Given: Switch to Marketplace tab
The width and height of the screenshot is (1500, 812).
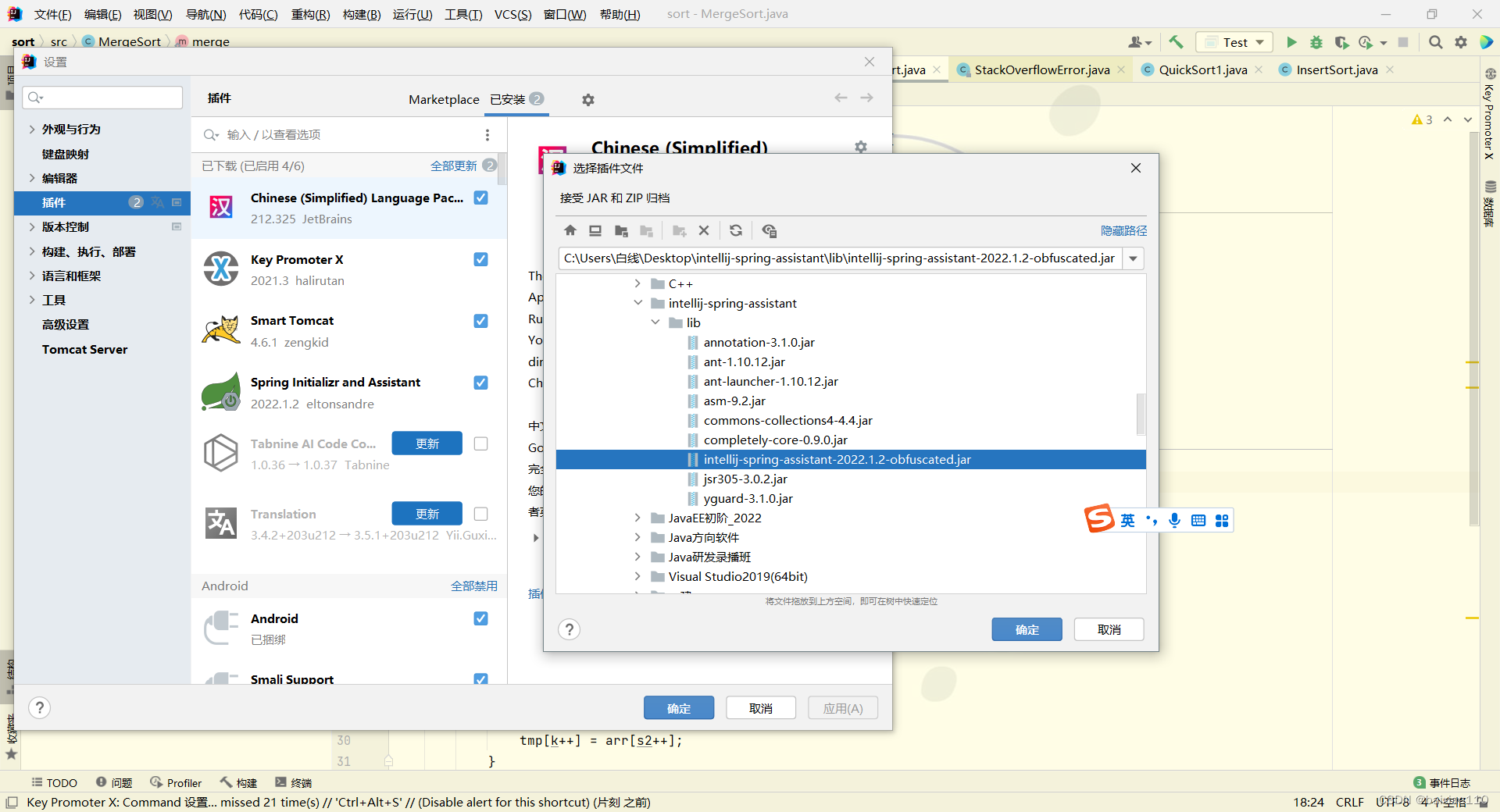Looking at the screenshot, I should (x=444, y=99).
